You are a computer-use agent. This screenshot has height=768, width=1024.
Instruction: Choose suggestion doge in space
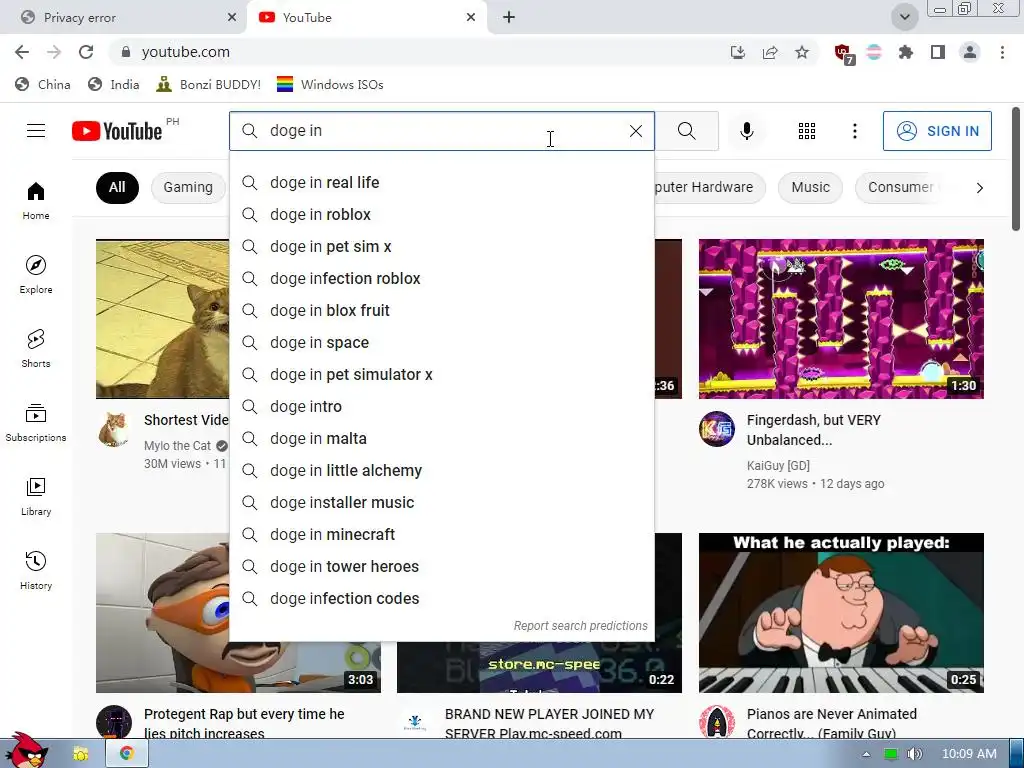coord(442,343)
